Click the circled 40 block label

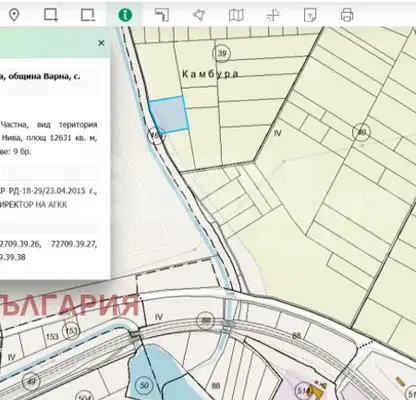[361, 132]
